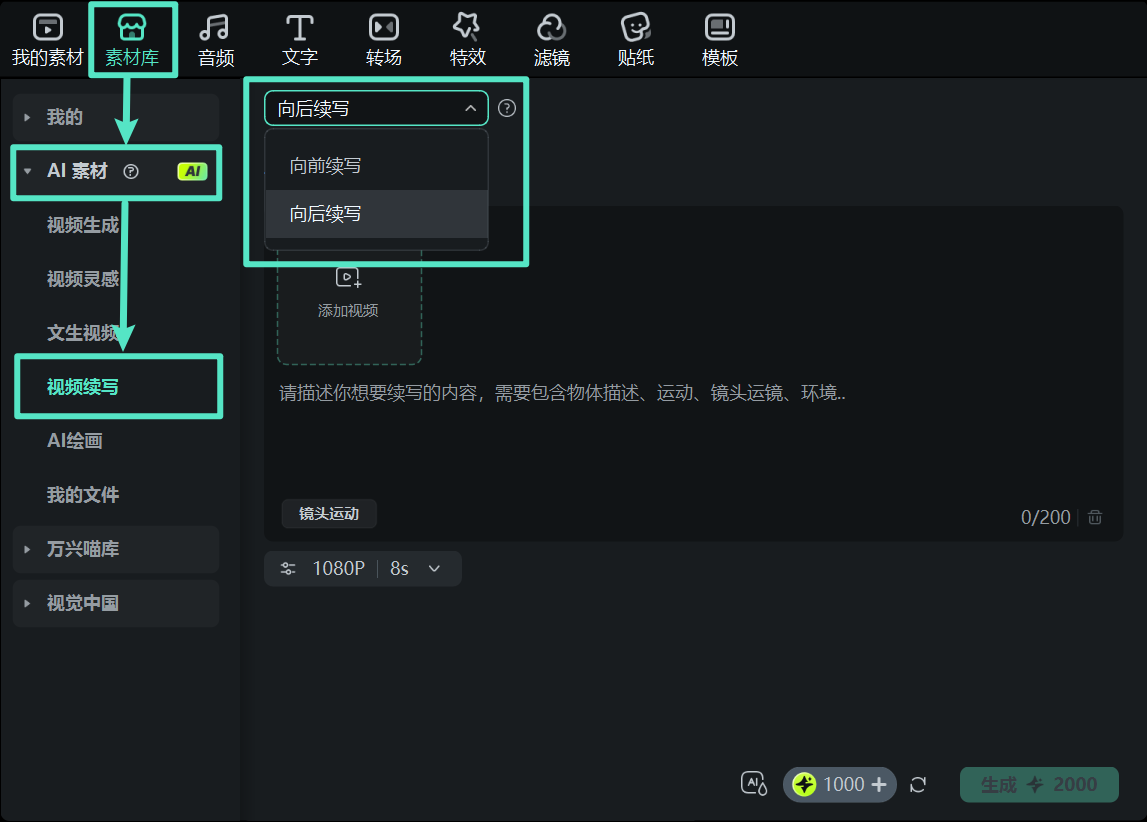The height and width of the screenshot is (822, 1147).
Task: Click the 生成 generate button
Action: click(x=1039, y=784)
